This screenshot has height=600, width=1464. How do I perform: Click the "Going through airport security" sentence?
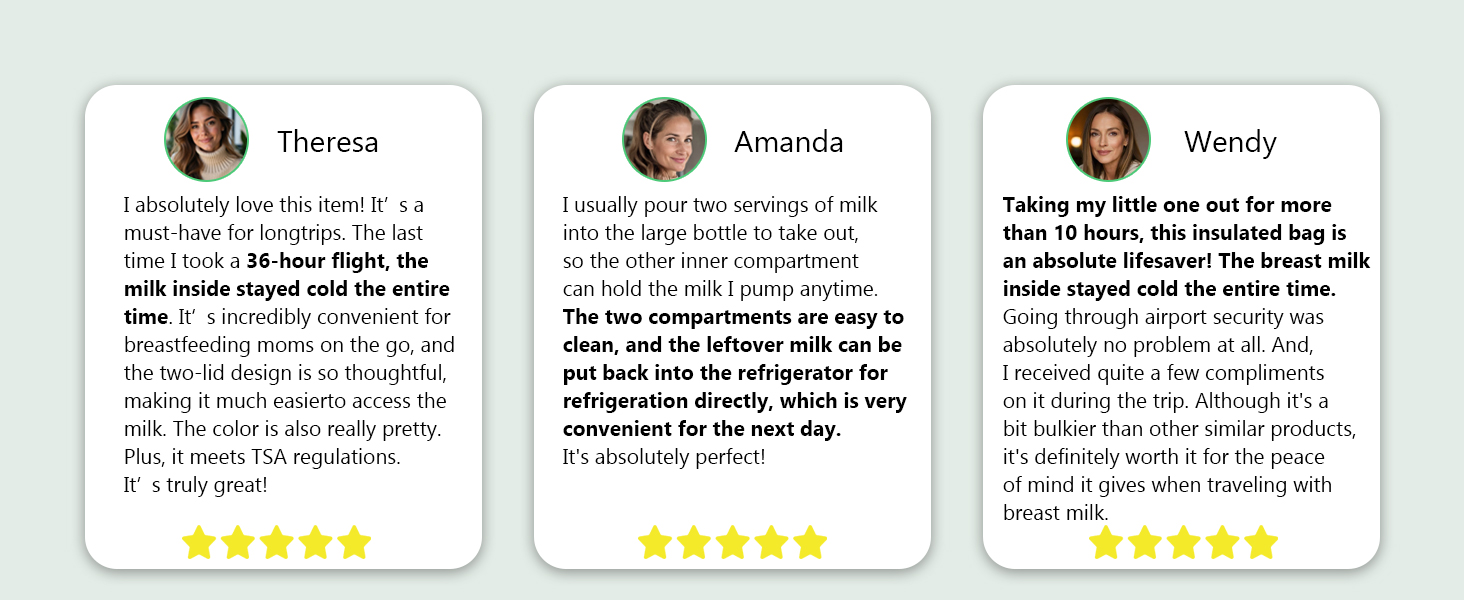click(1163, 318)
